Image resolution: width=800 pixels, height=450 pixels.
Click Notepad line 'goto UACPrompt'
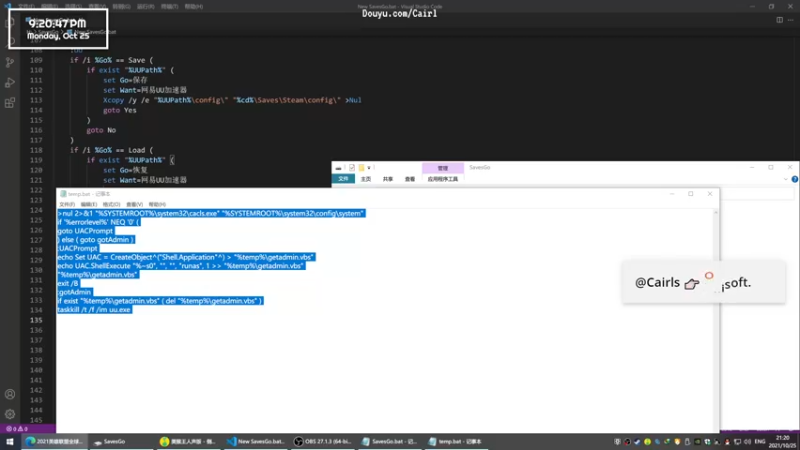pos(85,231)
